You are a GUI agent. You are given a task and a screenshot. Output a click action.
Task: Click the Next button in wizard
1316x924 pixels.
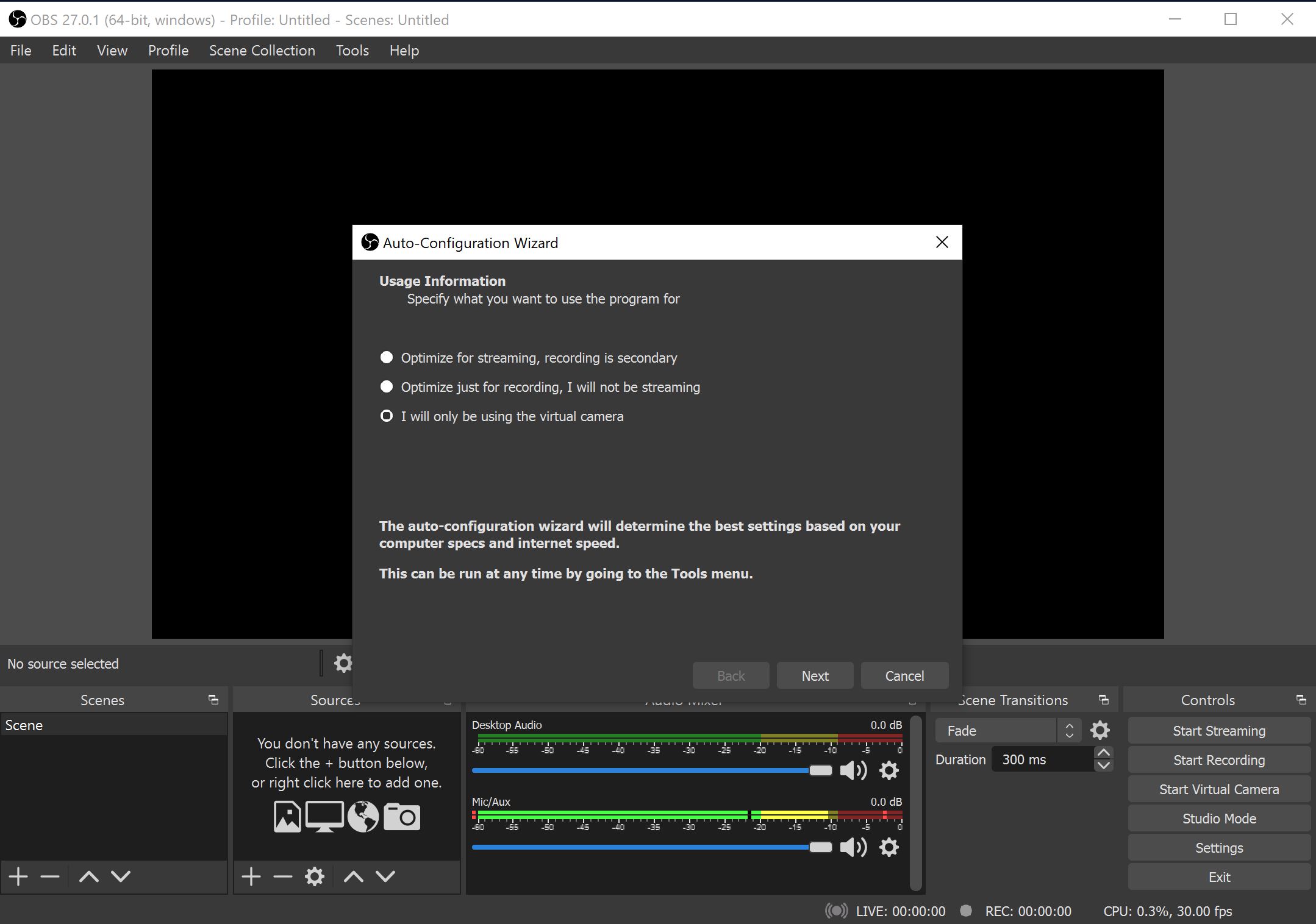coord(815,674)
